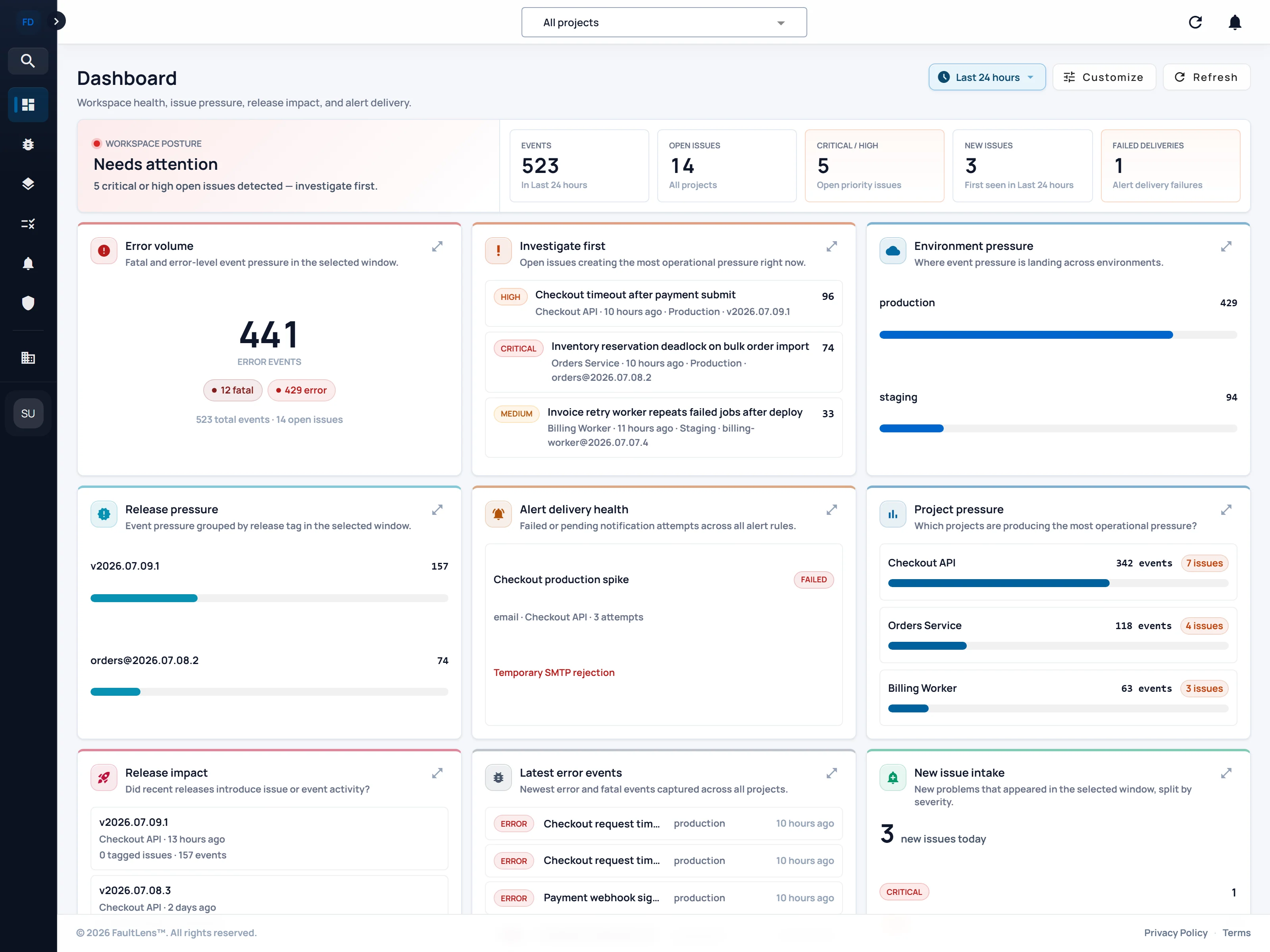Open the Critical / High stat card
Image resolution: width=1270 pixels, height=952 pixels.
(x=874, y=166)
